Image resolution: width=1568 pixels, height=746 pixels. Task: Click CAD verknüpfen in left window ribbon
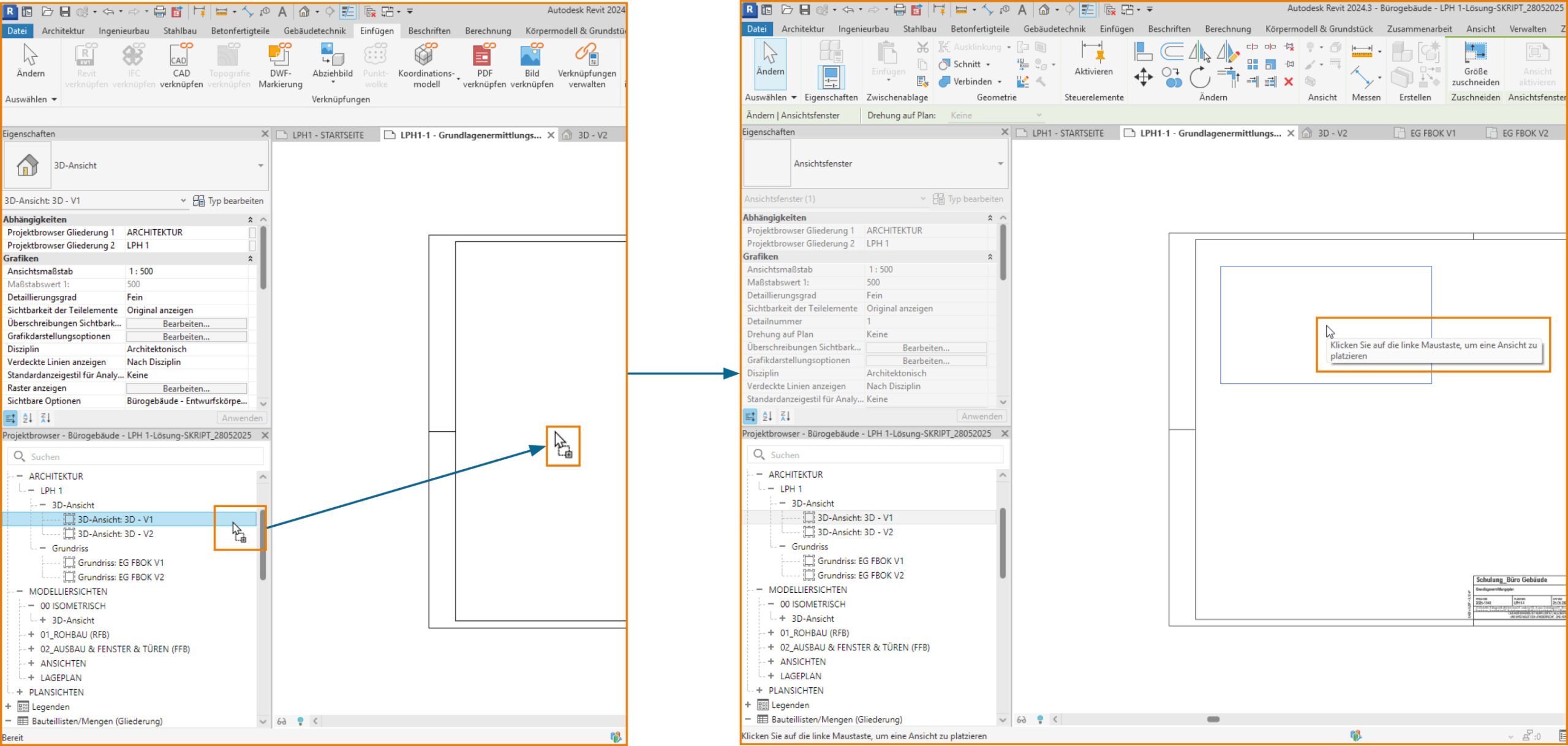click(x=181, y=66)
